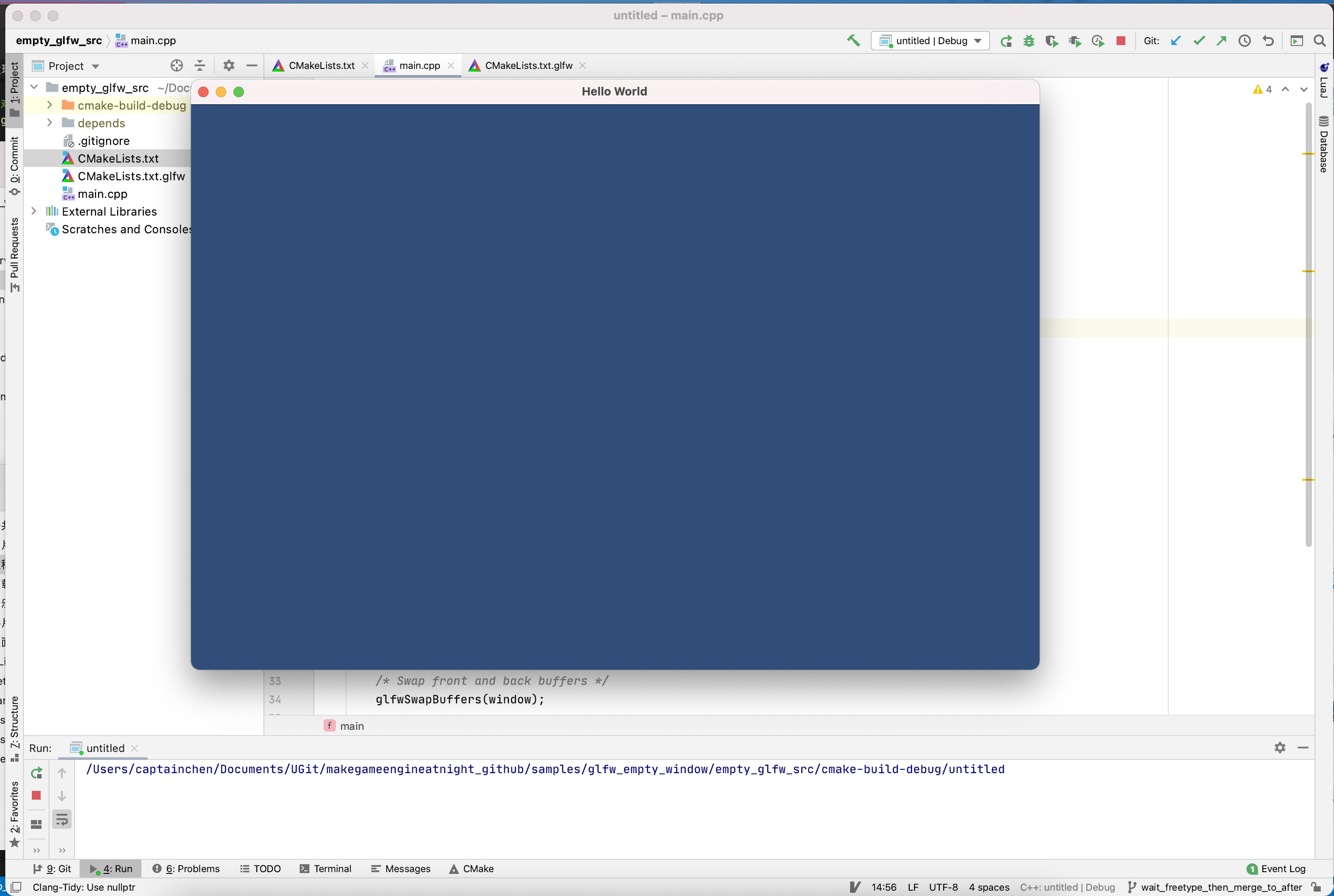Hide the Project tool window
Screen dimensions: 1334x896
252,66
